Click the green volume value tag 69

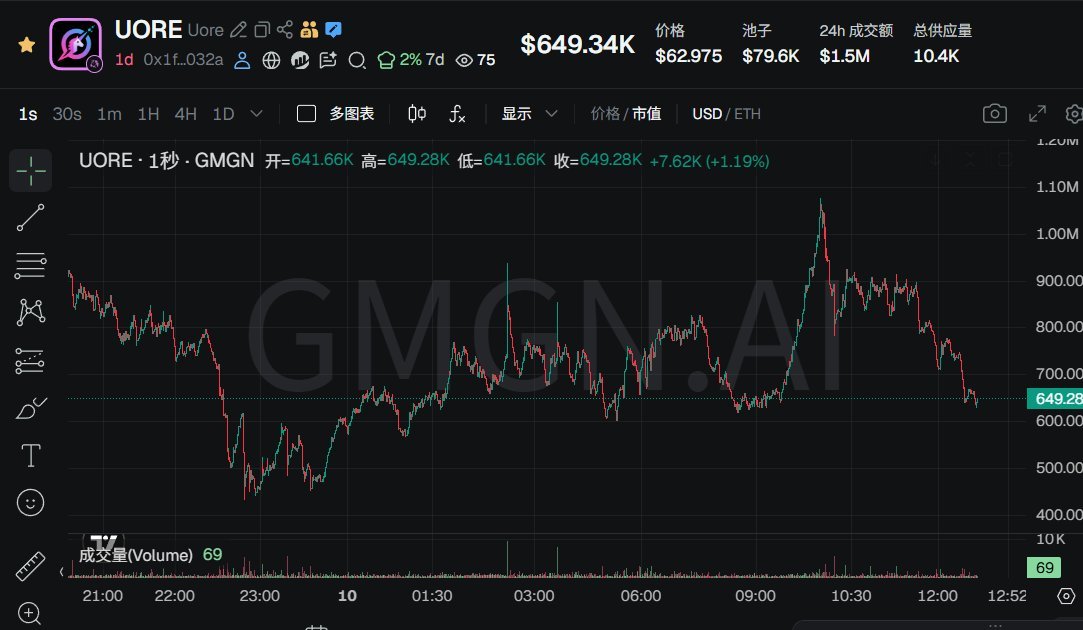pyautogui.click(x=1044, y=568)
